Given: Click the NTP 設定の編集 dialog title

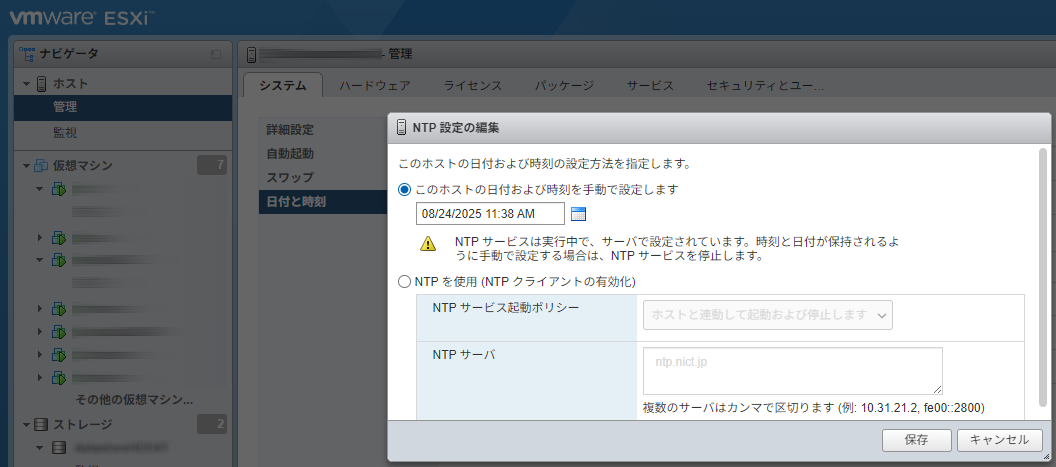Looking at the screenshot, I should pyautogui.click(x=455, y=127).
